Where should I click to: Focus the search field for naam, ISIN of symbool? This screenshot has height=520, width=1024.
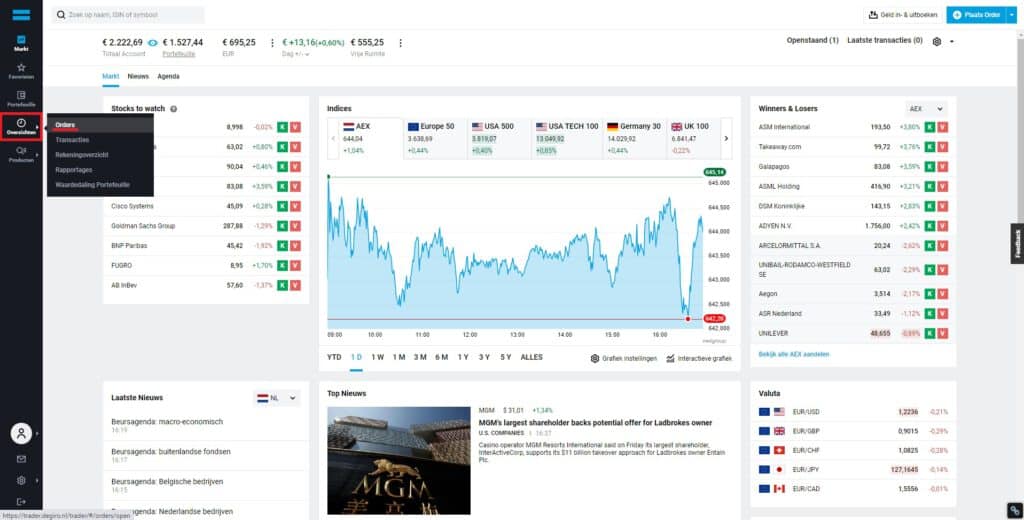pos(128,14)
